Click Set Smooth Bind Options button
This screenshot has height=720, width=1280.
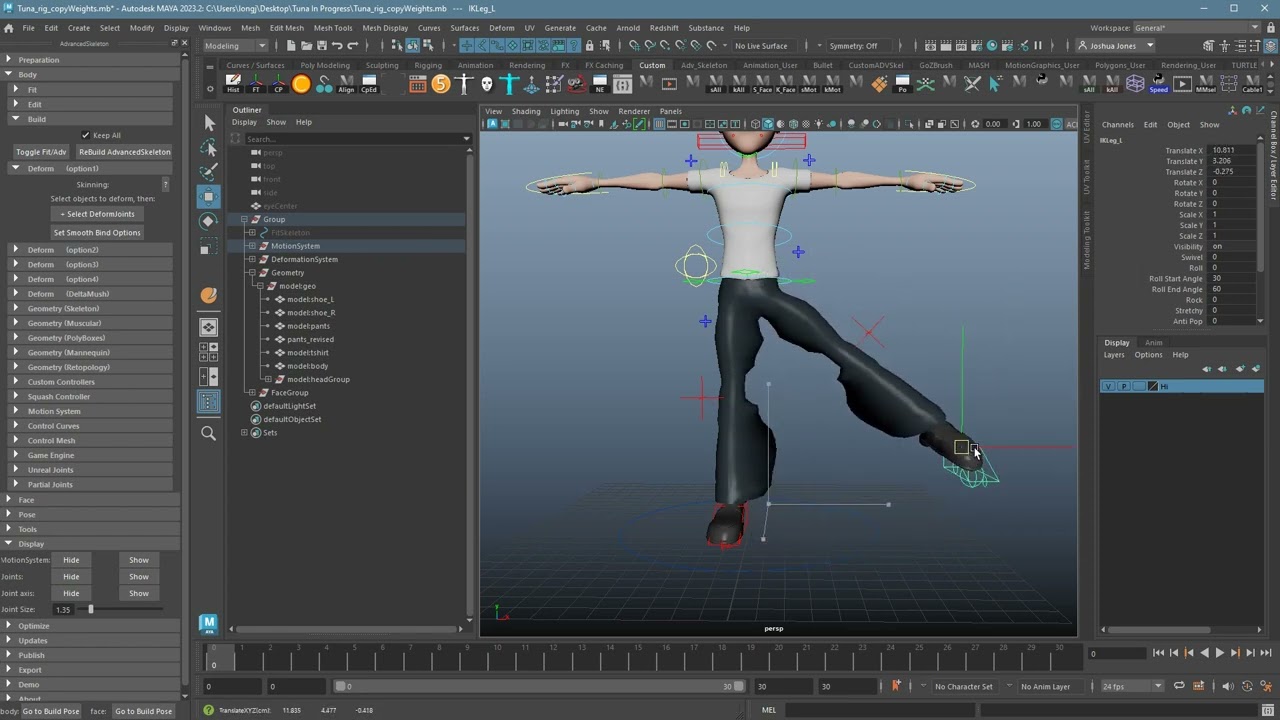pyautogui.click(x=97, y=233)
